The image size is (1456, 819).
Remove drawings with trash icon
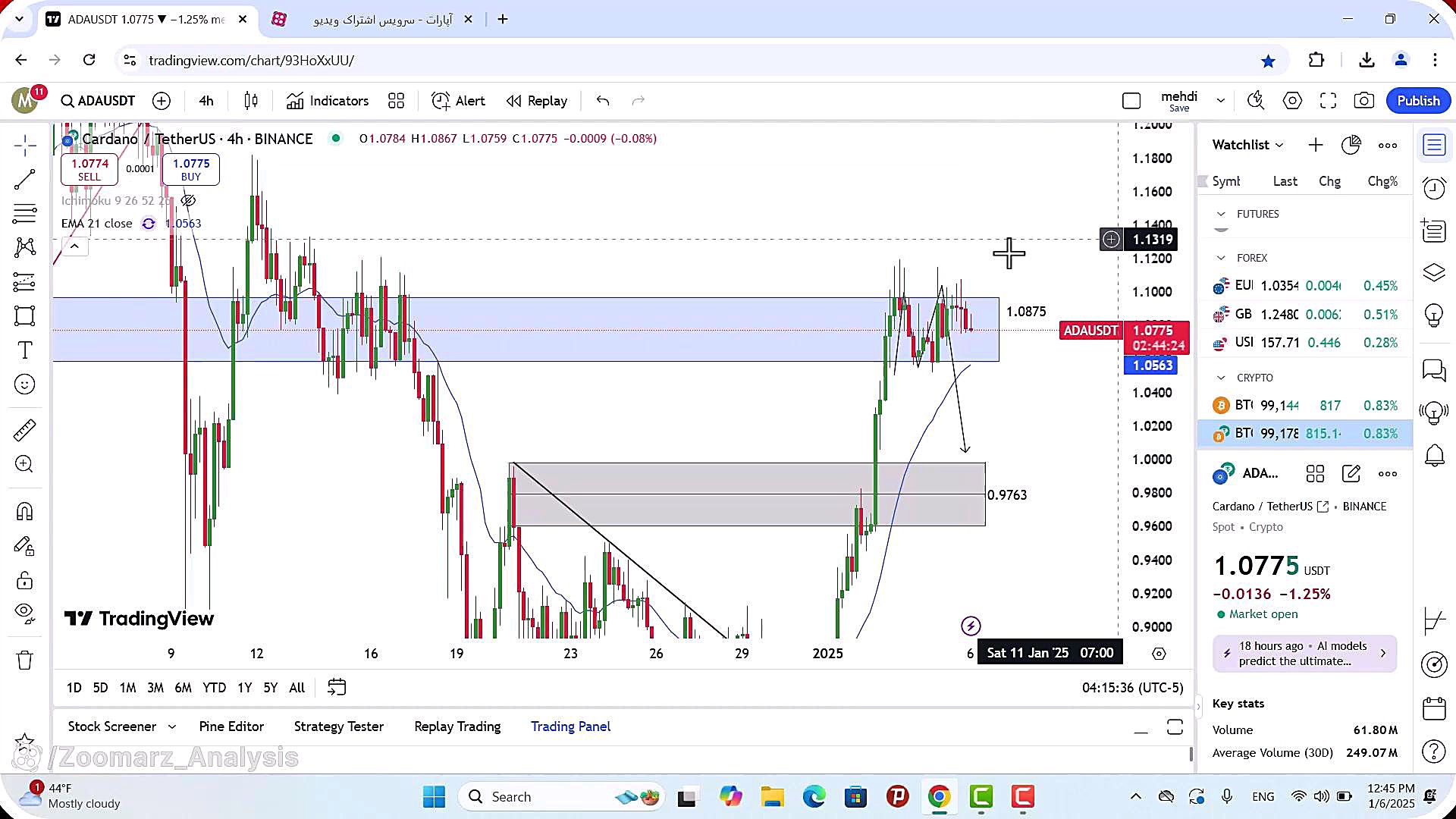pyautogui.click(x=24, y=661)
